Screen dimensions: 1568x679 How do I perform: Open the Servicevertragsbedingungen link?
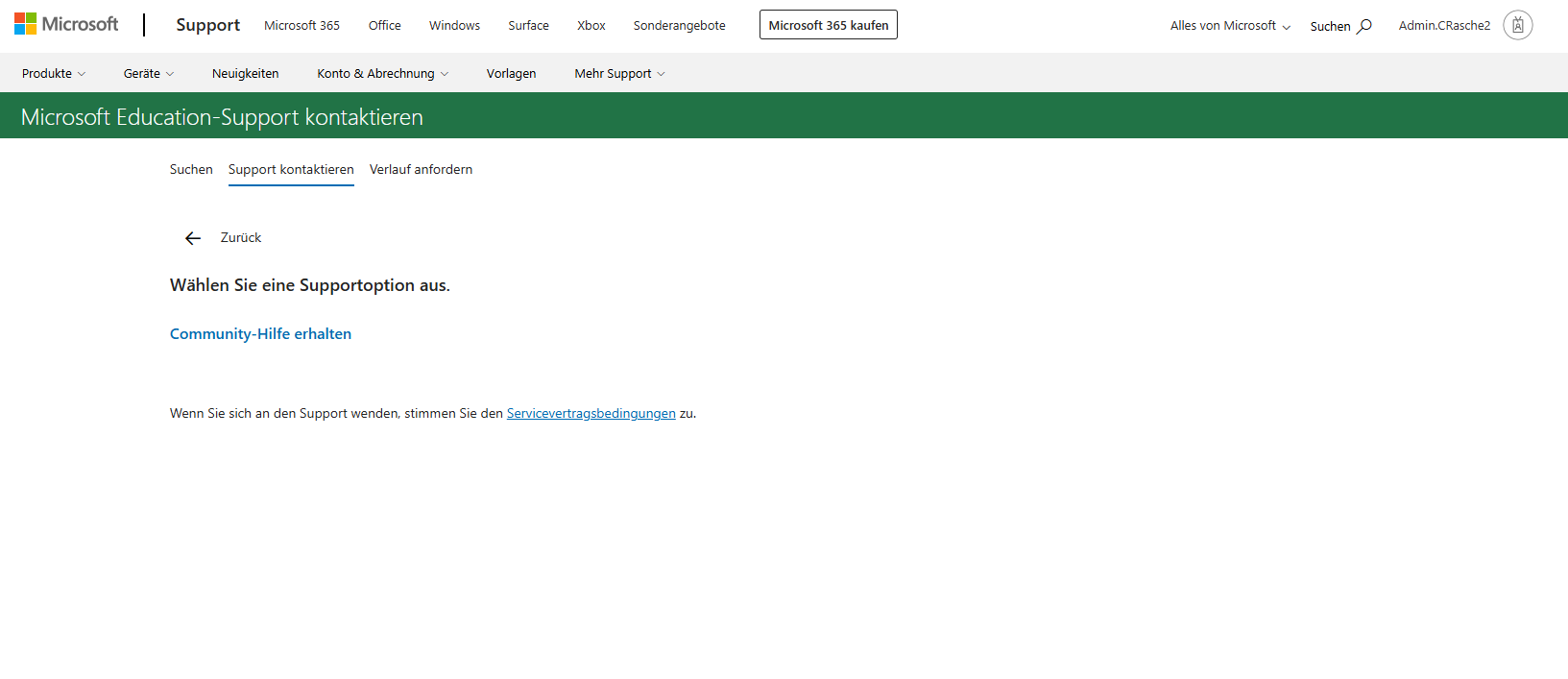click(x=591, y=414)
